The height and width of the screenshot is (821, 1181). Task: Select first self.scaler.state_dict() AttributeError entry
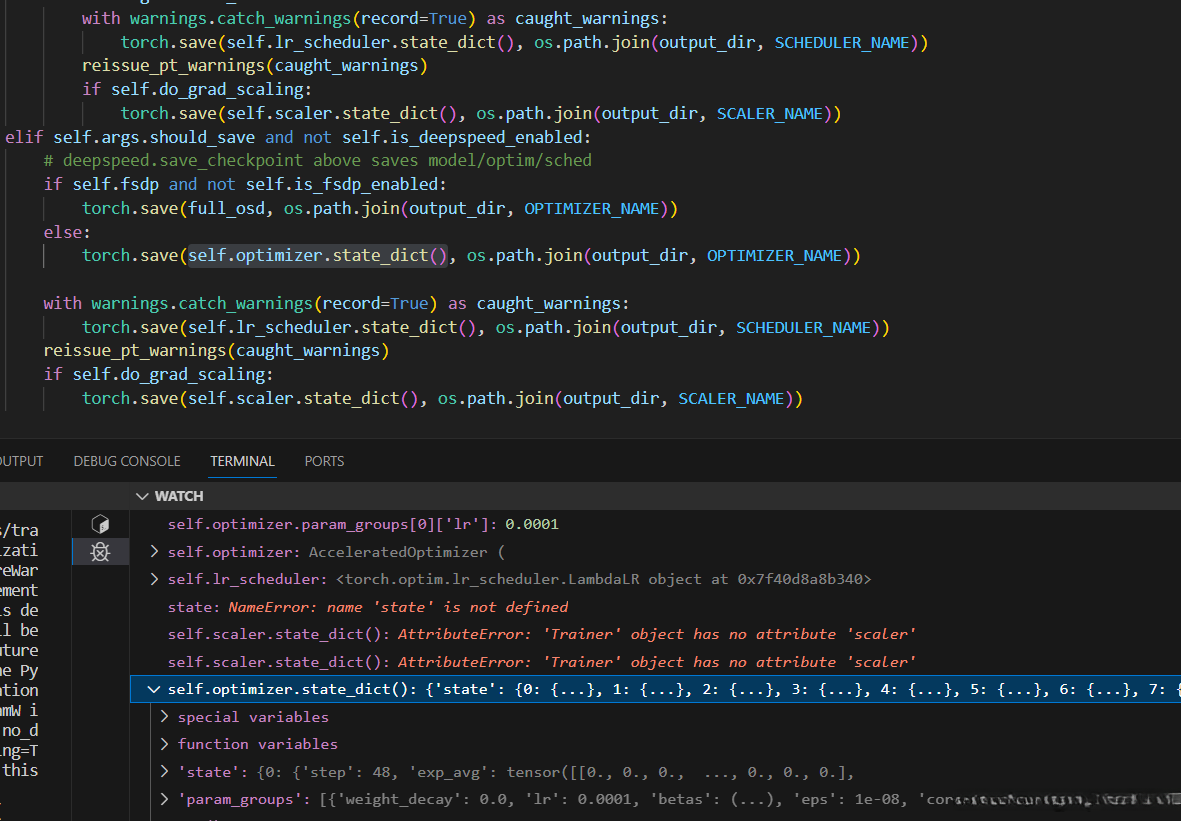tap(542, 634)
